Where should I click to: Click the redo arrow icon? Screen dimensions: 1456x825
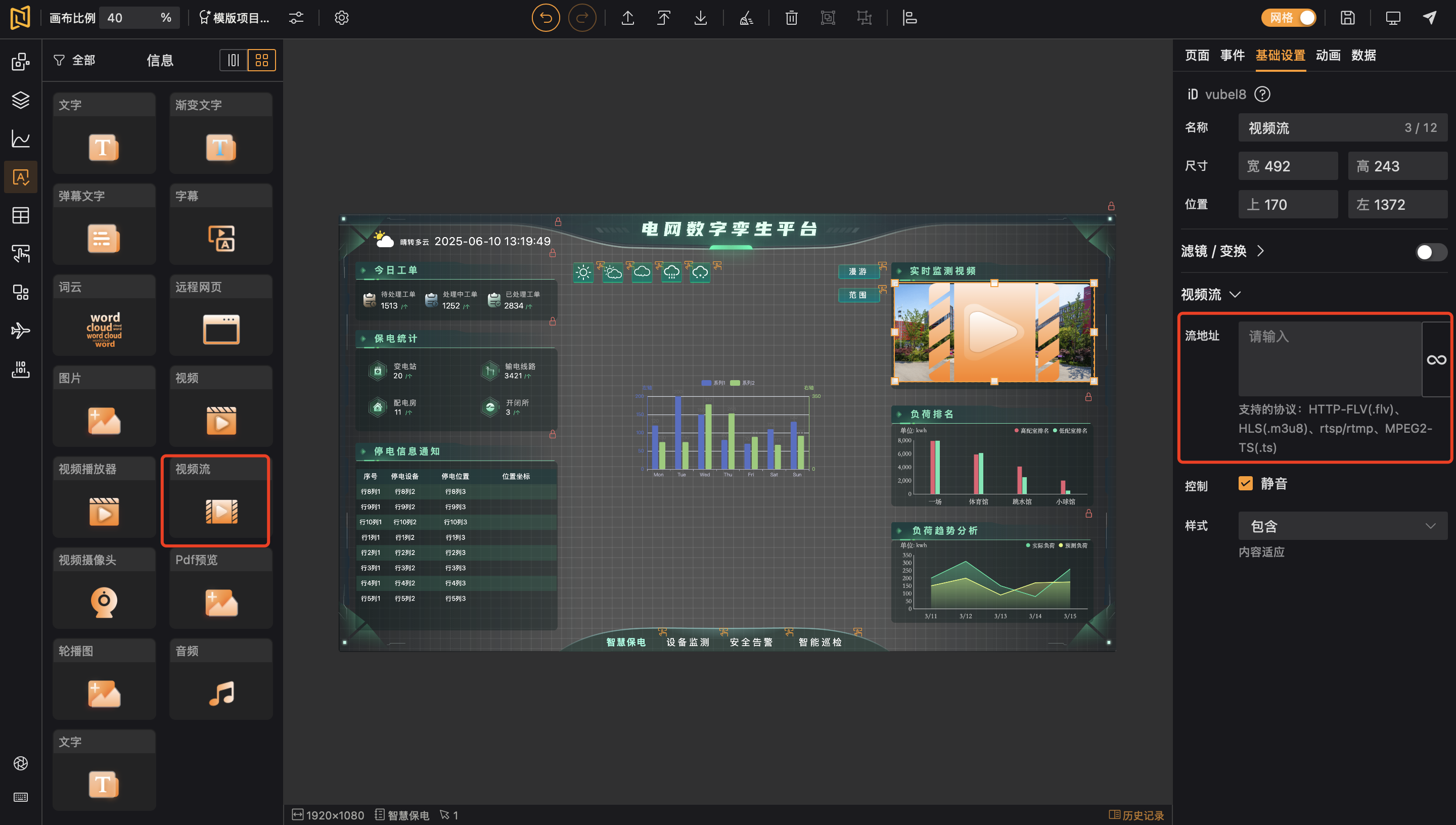pos(582,18)
